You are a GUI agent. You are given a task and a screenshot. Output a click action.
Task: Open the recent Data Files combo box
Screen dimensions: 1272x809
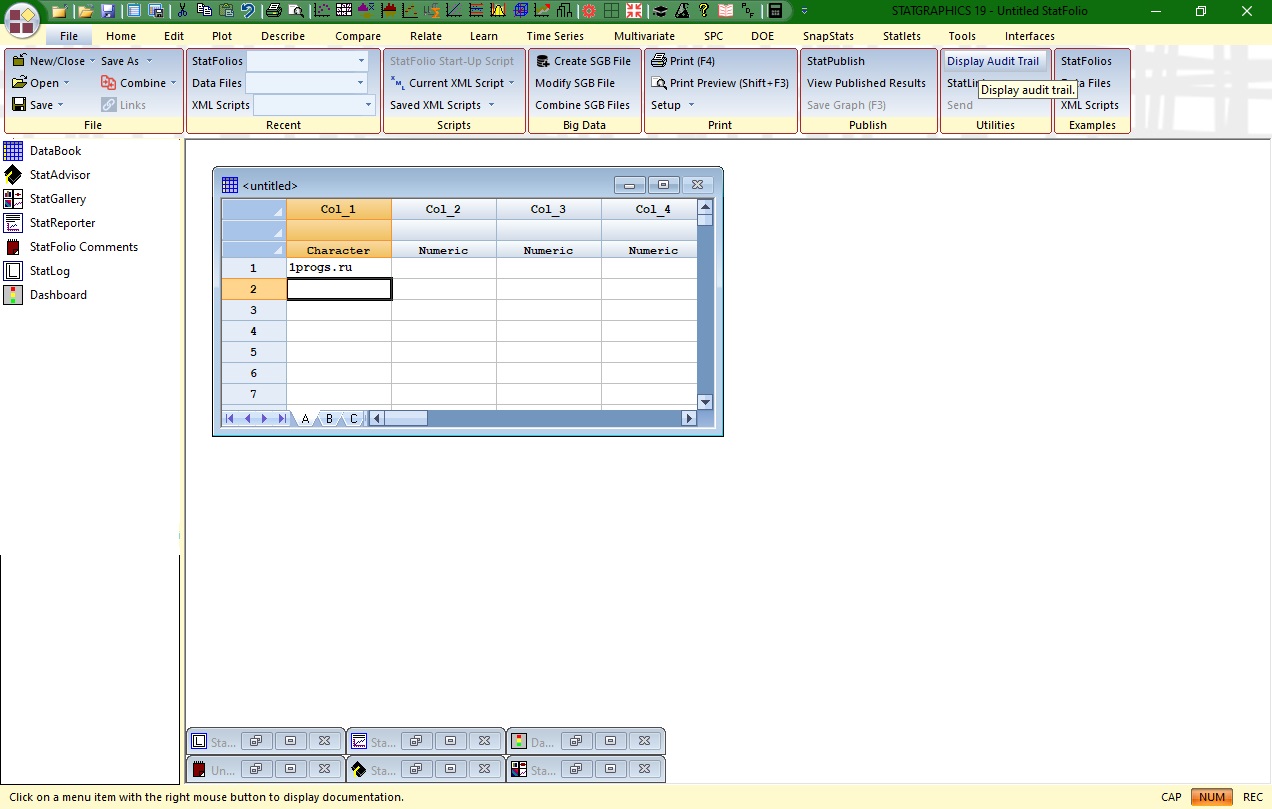click(x=307, y=83)
